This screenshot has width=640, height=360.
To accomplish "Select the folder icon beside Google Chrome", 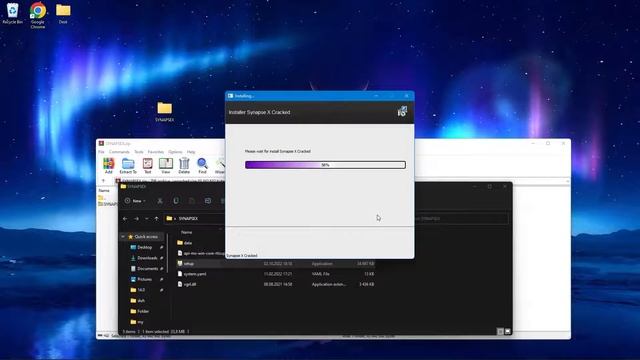I will pyautogui.click(x=63, y=13).
